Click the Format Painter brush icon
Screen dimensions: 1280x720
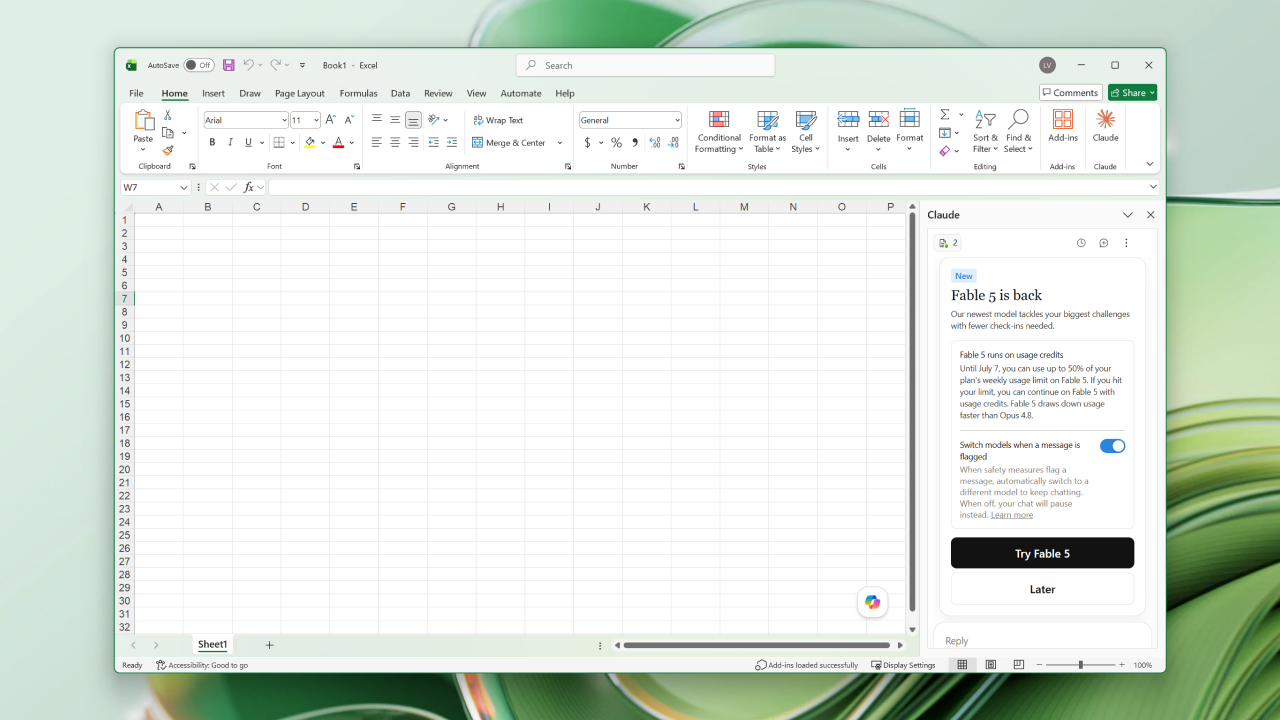[x=168, y=150]
